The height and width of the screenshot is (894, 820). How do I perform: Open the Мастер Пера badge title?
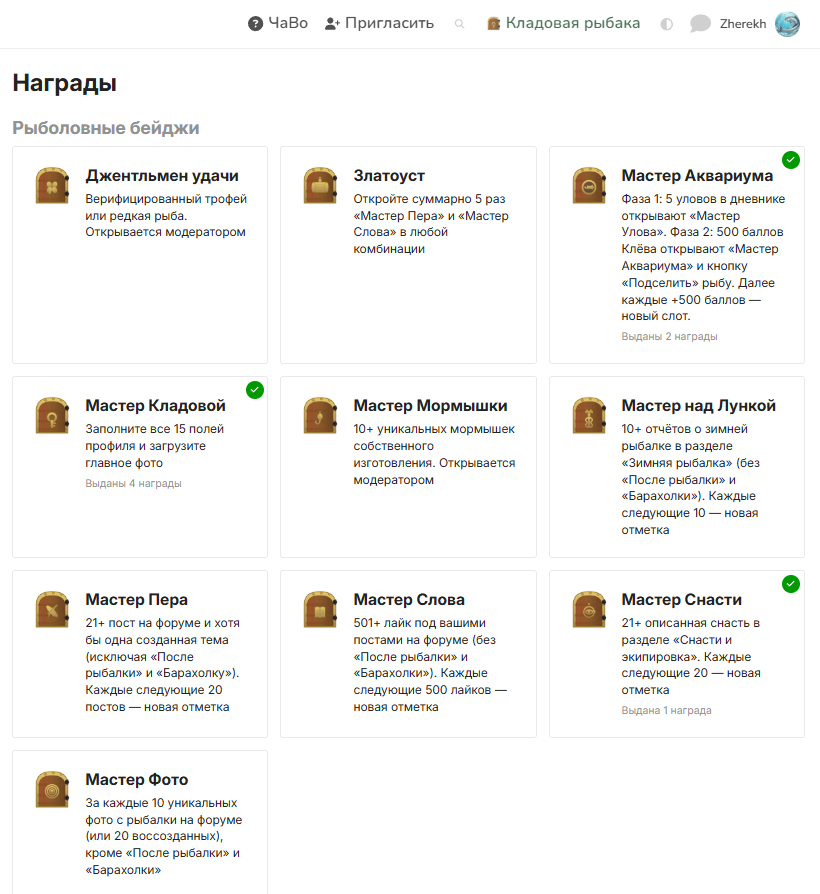pos(136,600)
